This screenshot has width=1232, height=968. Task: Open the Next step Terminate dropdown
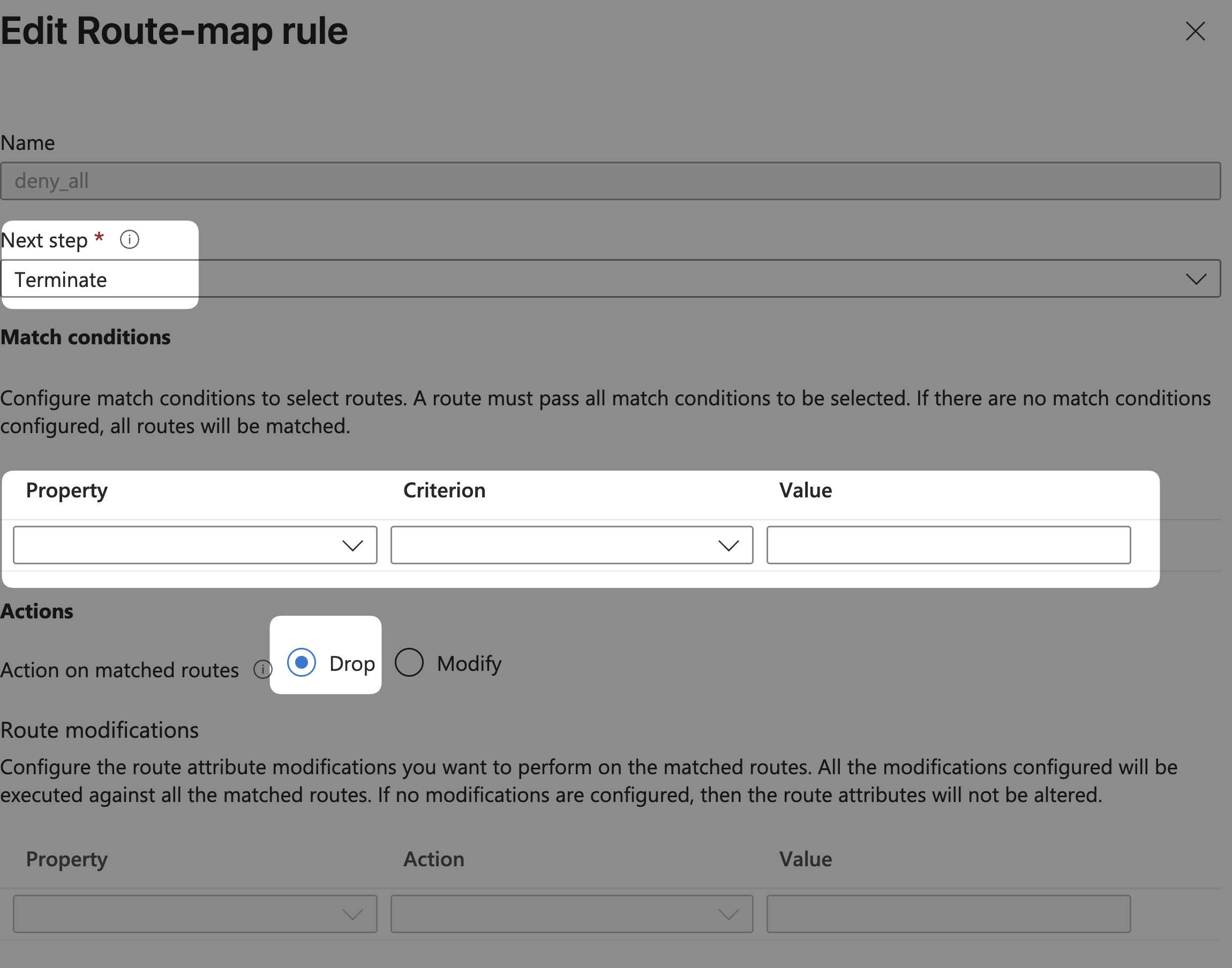tap(610, 279)
